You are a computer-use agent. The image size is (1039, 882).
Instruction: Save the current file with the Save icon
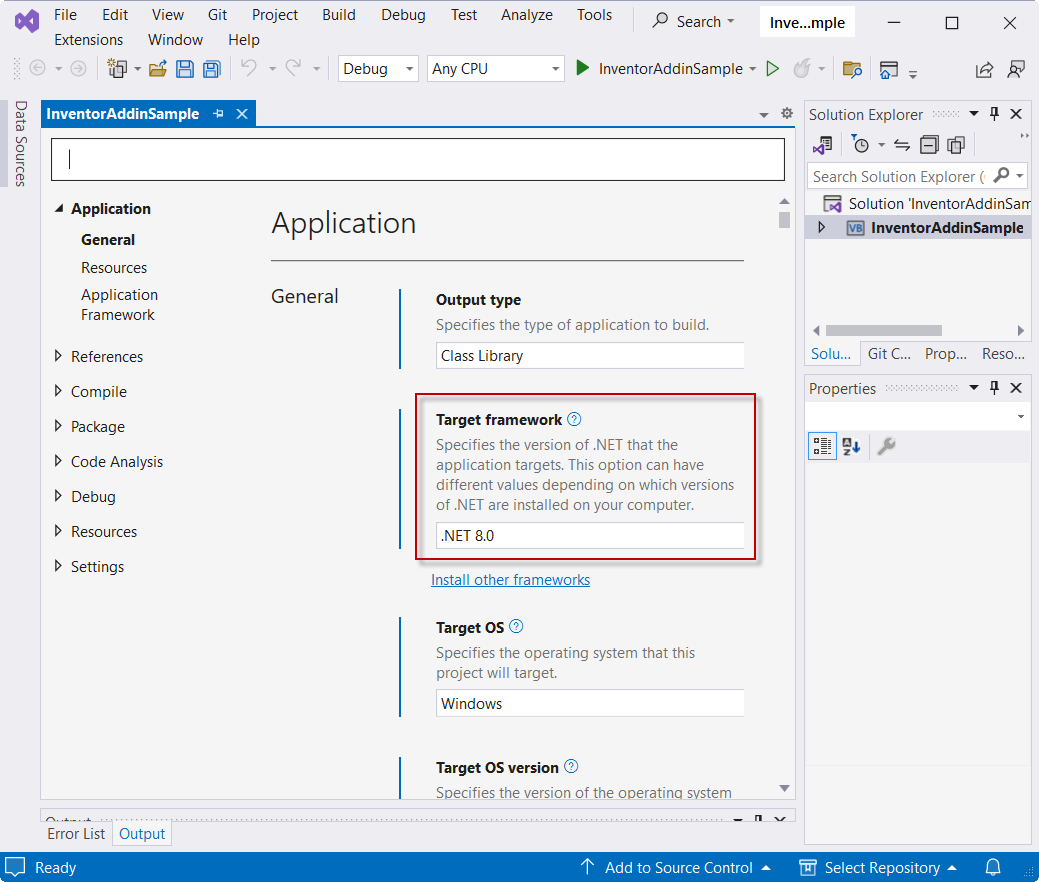tap(185, 68)
